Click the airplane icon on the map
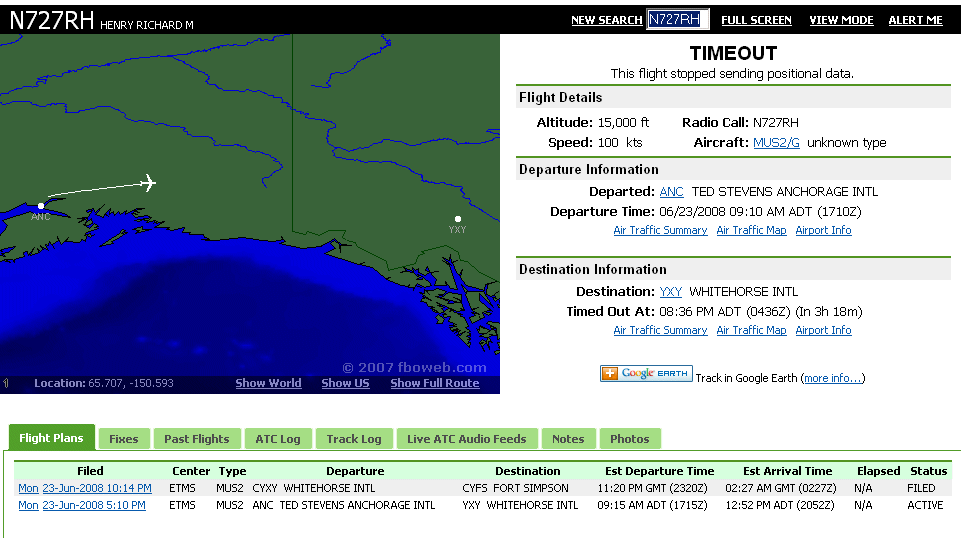 click(x=148, y=183)
